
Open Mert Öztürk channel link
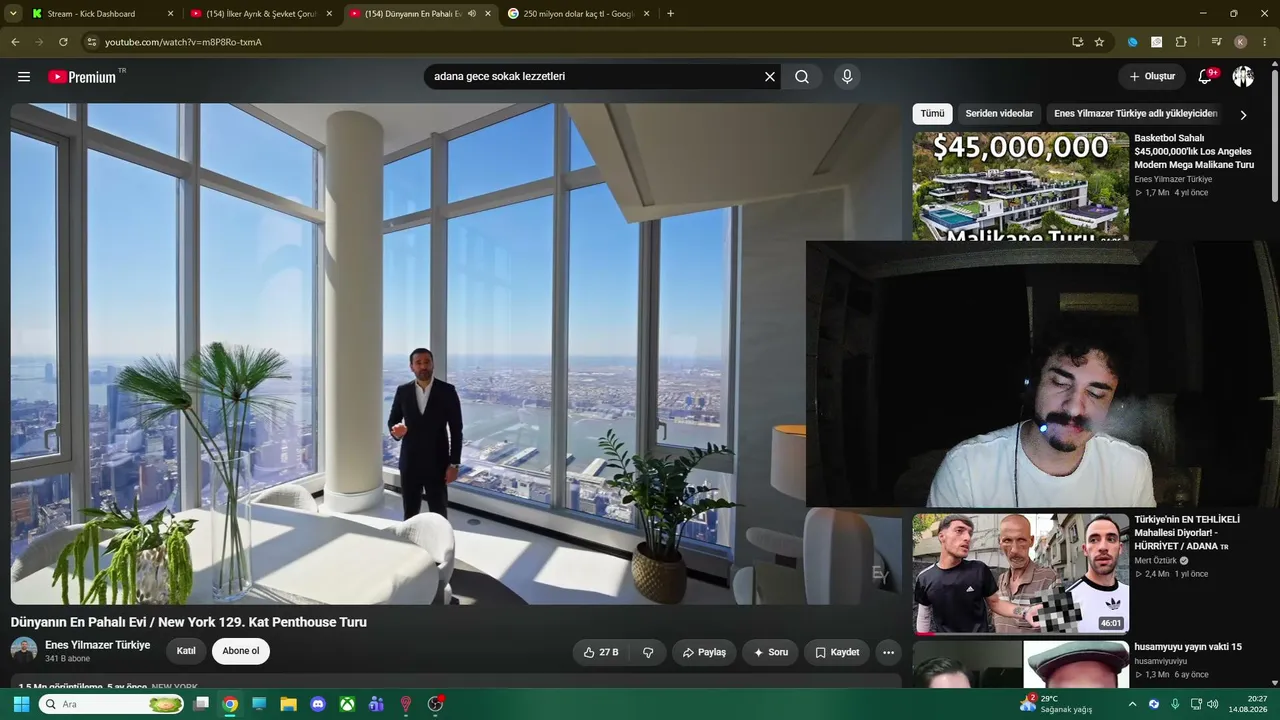(1157, 561)
